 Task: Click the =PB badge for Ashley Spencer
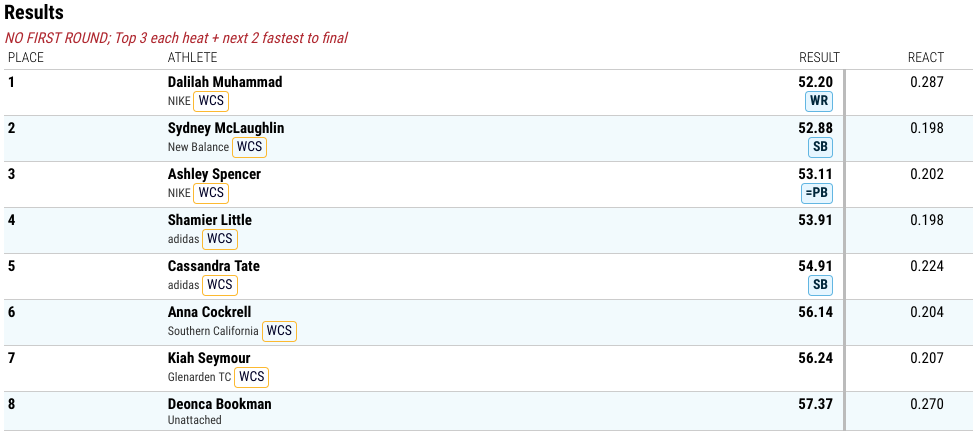coord(816,193)
